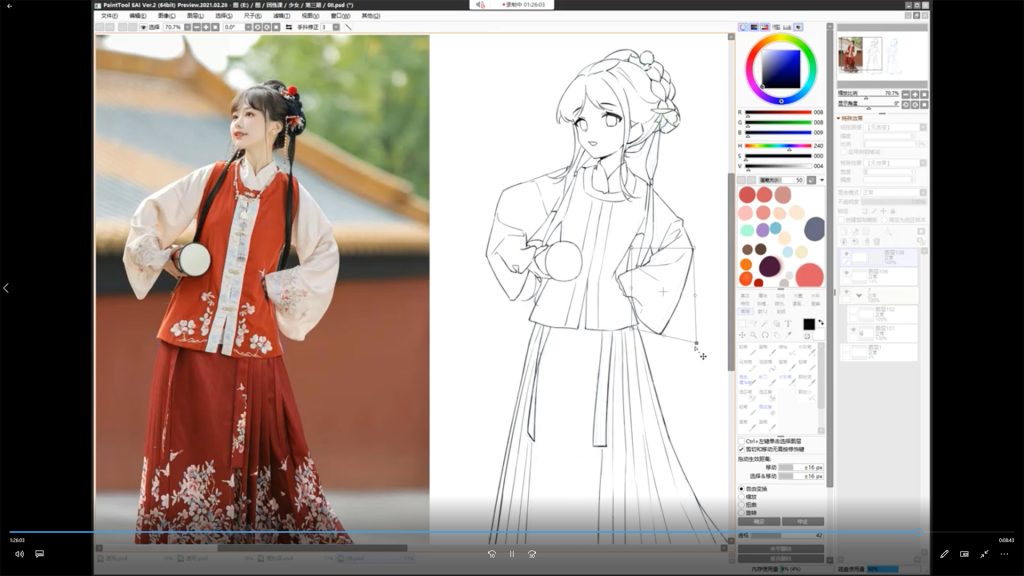Uncheck the 剪切和移动无需按修饰键 checkbox
Viewport: 1024px width, 576px height.
[x=741, y=450]
